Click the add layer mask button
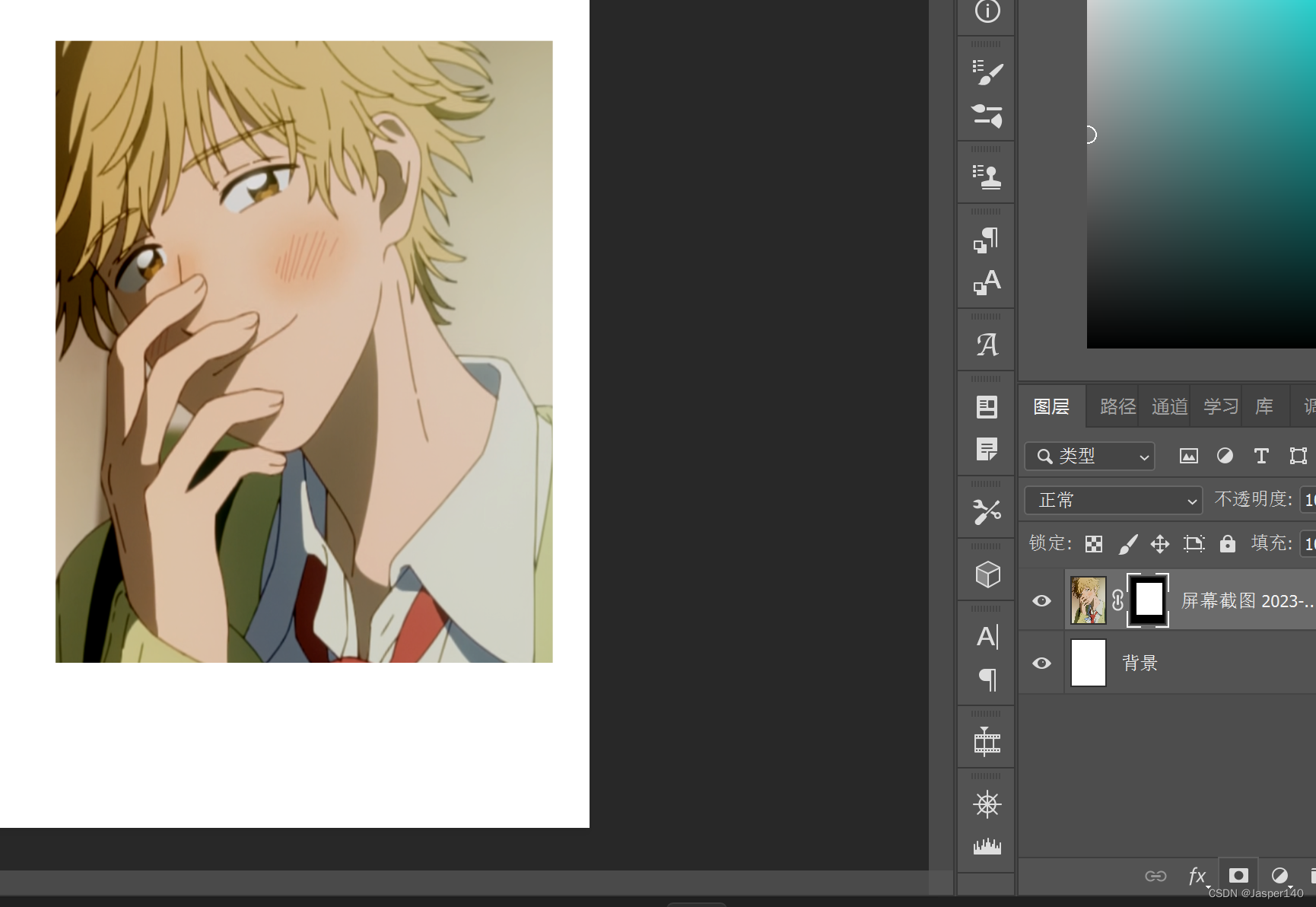1316x907 pixels. pyautogui.click(x=1238, y=876)
